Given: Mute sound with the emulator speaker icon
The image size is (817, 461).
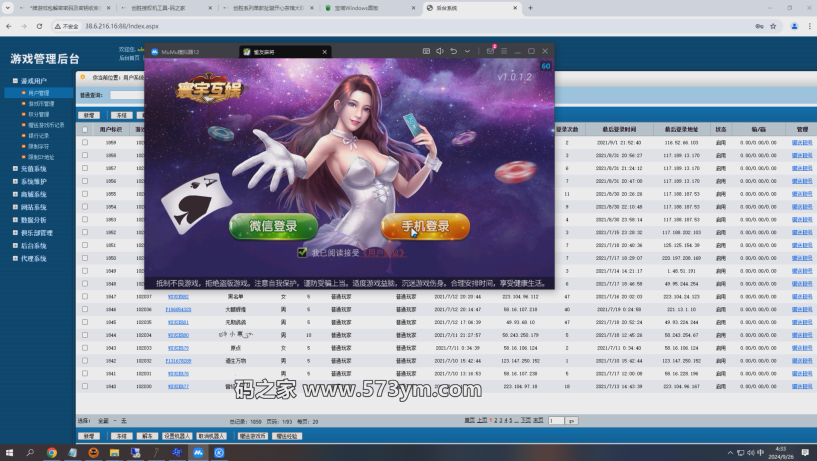Looking at the screenshot, I should (x=440, y=51).
